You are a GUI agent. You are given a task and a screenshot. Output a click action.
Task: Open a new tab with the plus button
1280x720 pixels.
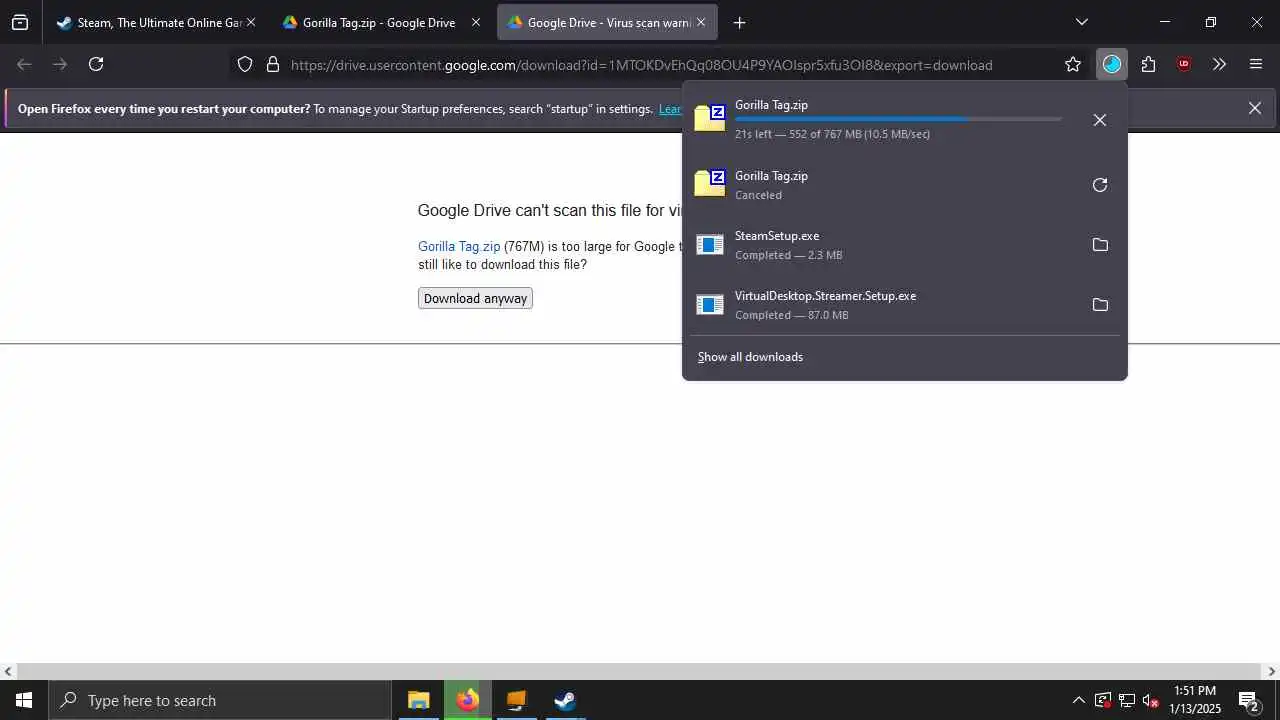coord(739,22)
